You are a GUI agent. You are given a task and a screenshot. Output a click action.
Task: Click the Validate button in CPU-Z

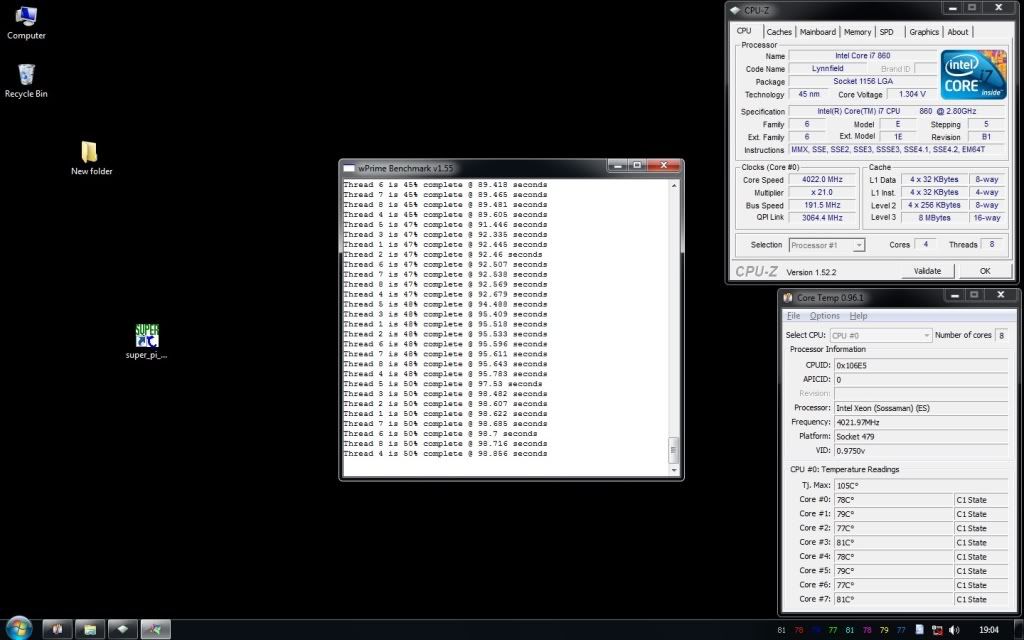(x=927, y=271)
